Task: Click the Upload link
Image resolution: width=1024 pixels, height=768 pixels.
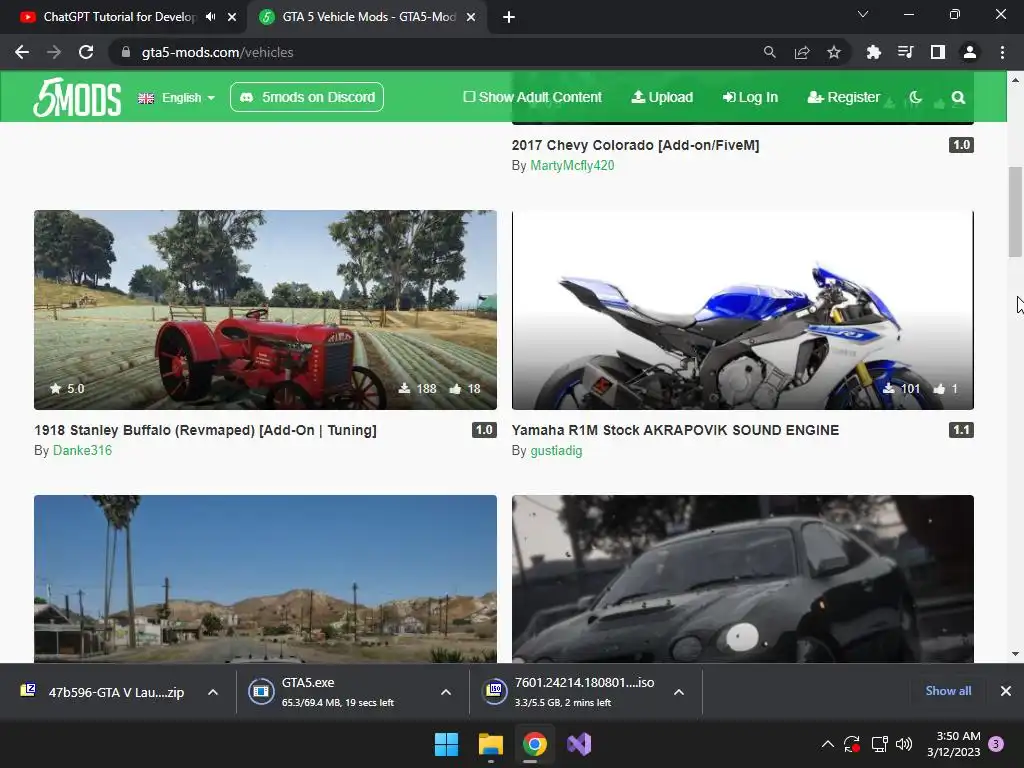Action: 662,97
